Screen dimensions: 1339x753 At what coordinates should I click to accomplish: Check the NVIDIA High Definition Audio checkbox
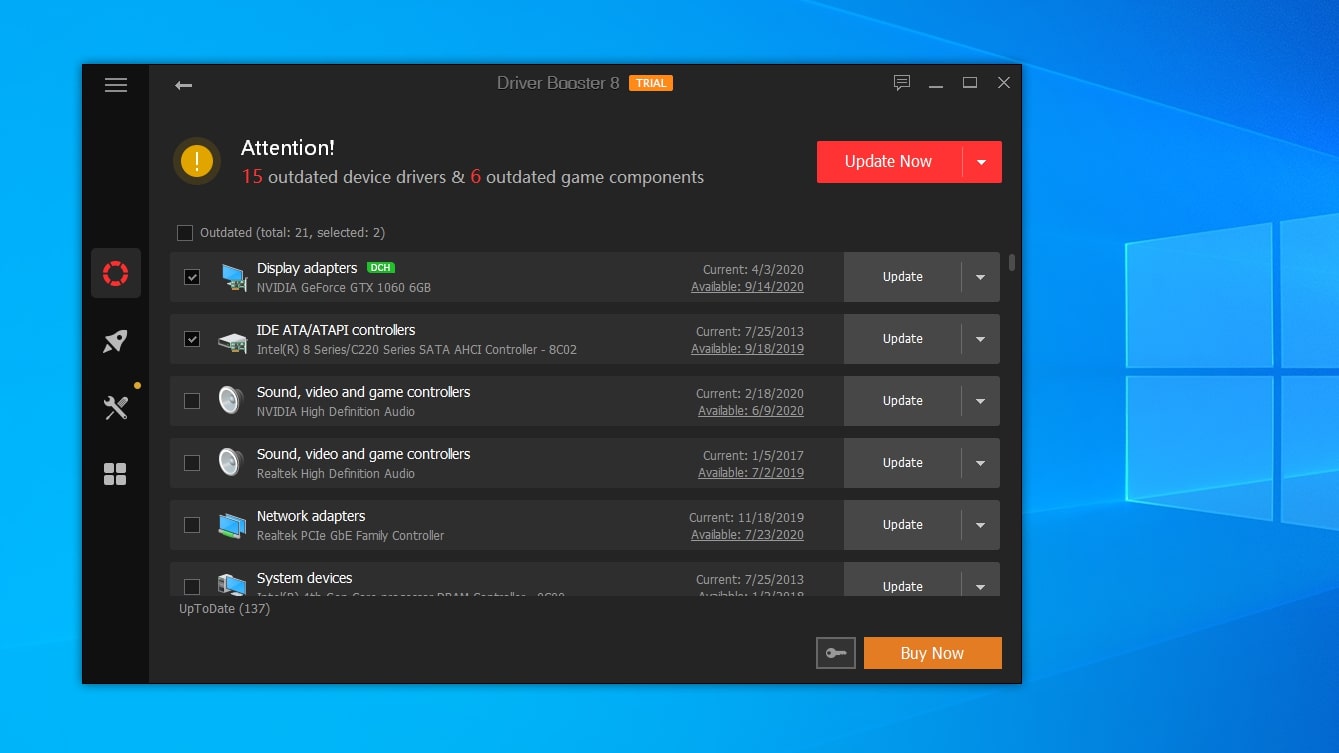click(x=192, y=401)
